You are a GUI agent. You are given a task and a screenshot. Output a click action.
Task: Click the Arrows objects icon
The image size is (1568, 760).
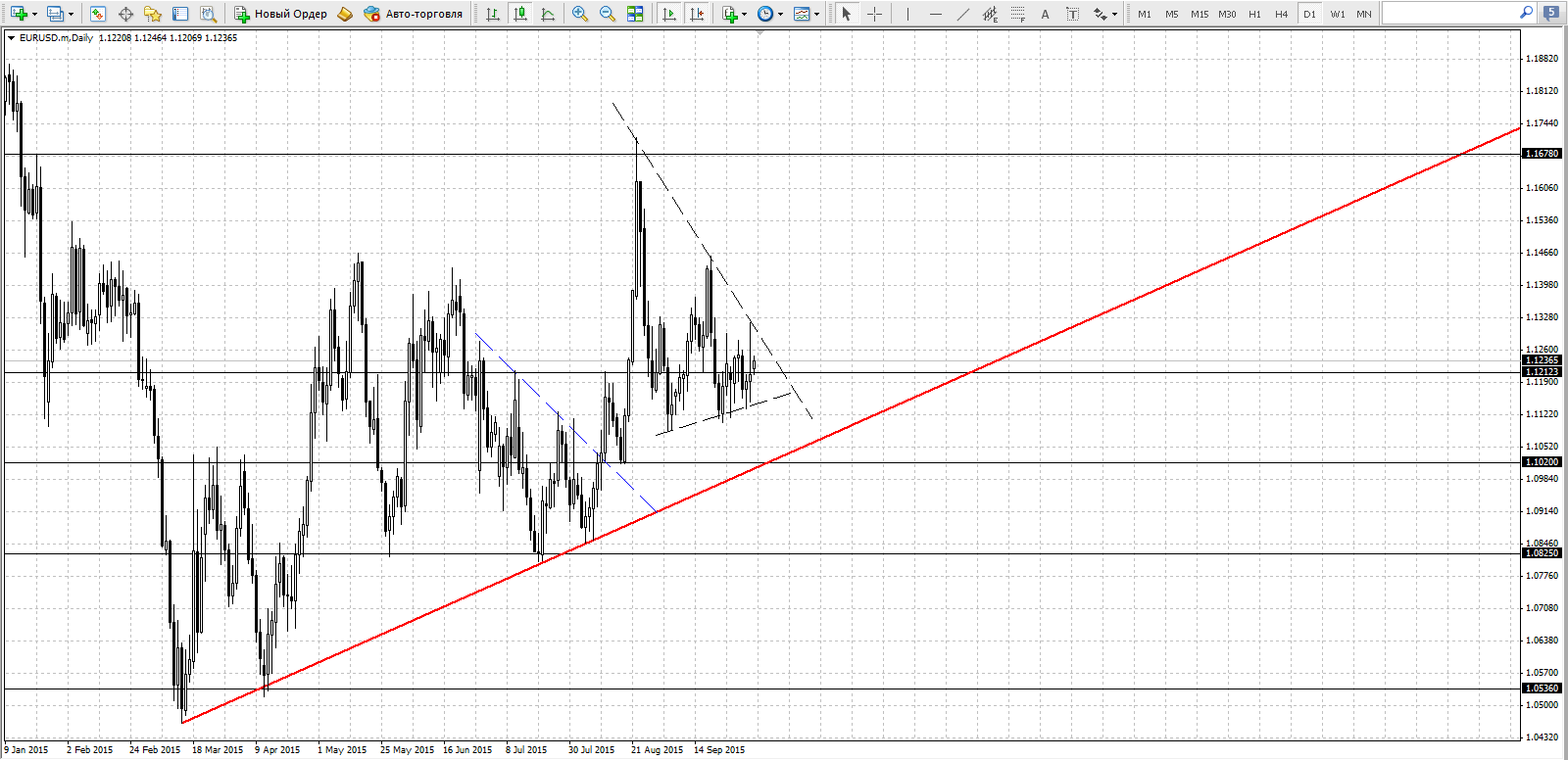[1101, 14]
